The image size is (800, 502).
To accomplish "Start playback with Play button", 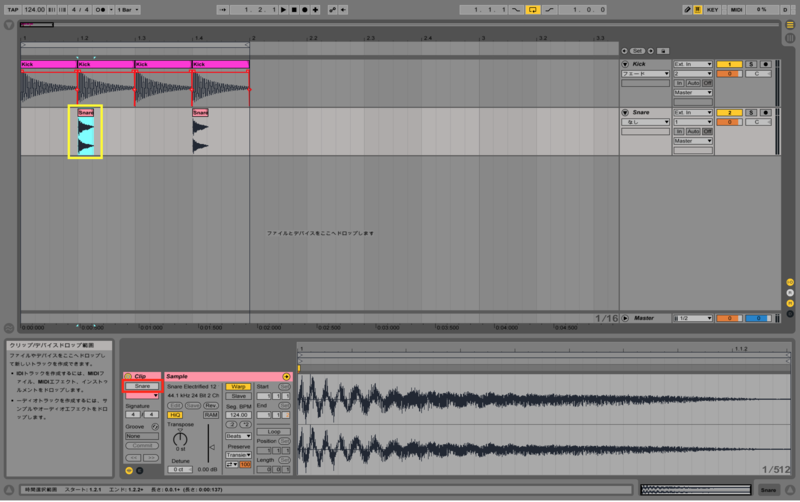I will [x=284, y=10].
